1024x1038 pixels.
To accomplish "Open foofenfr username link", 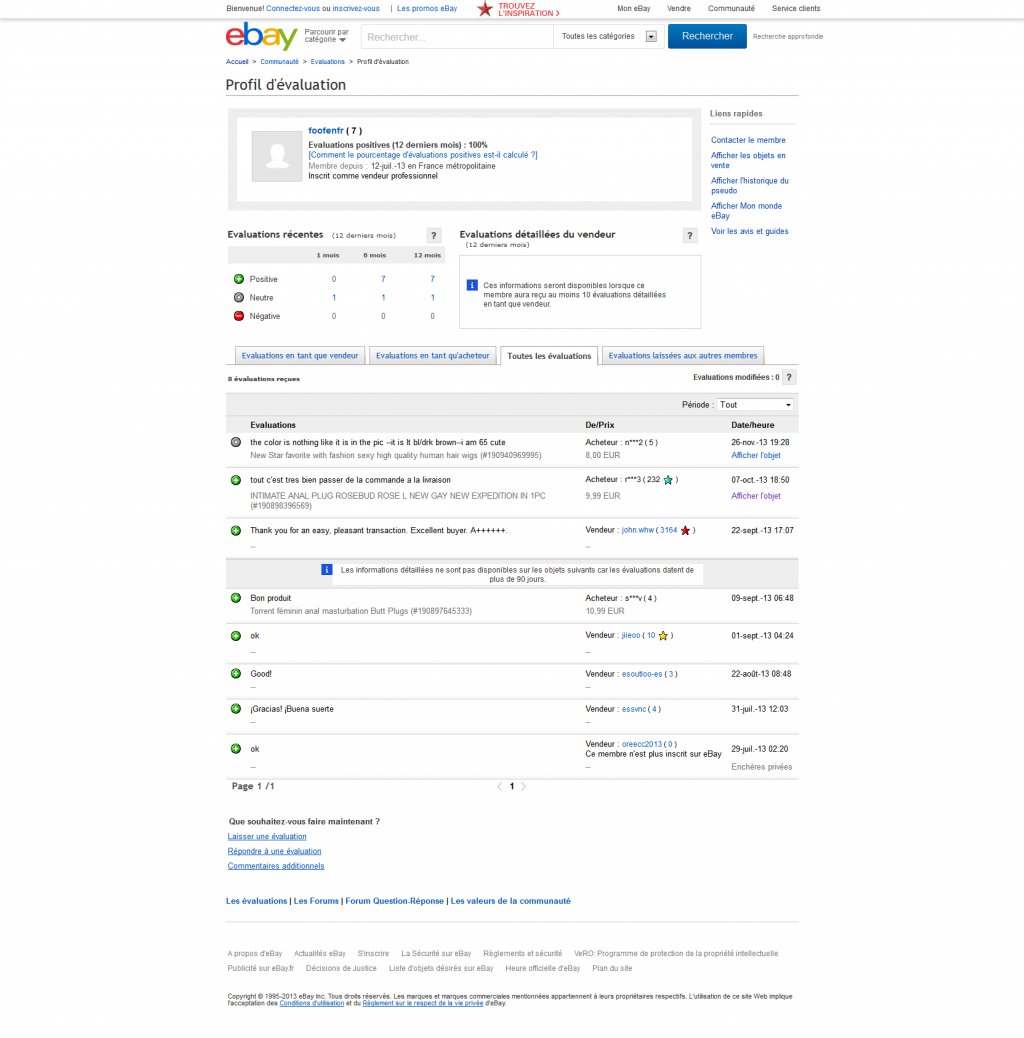I will (x=326, y=130).
